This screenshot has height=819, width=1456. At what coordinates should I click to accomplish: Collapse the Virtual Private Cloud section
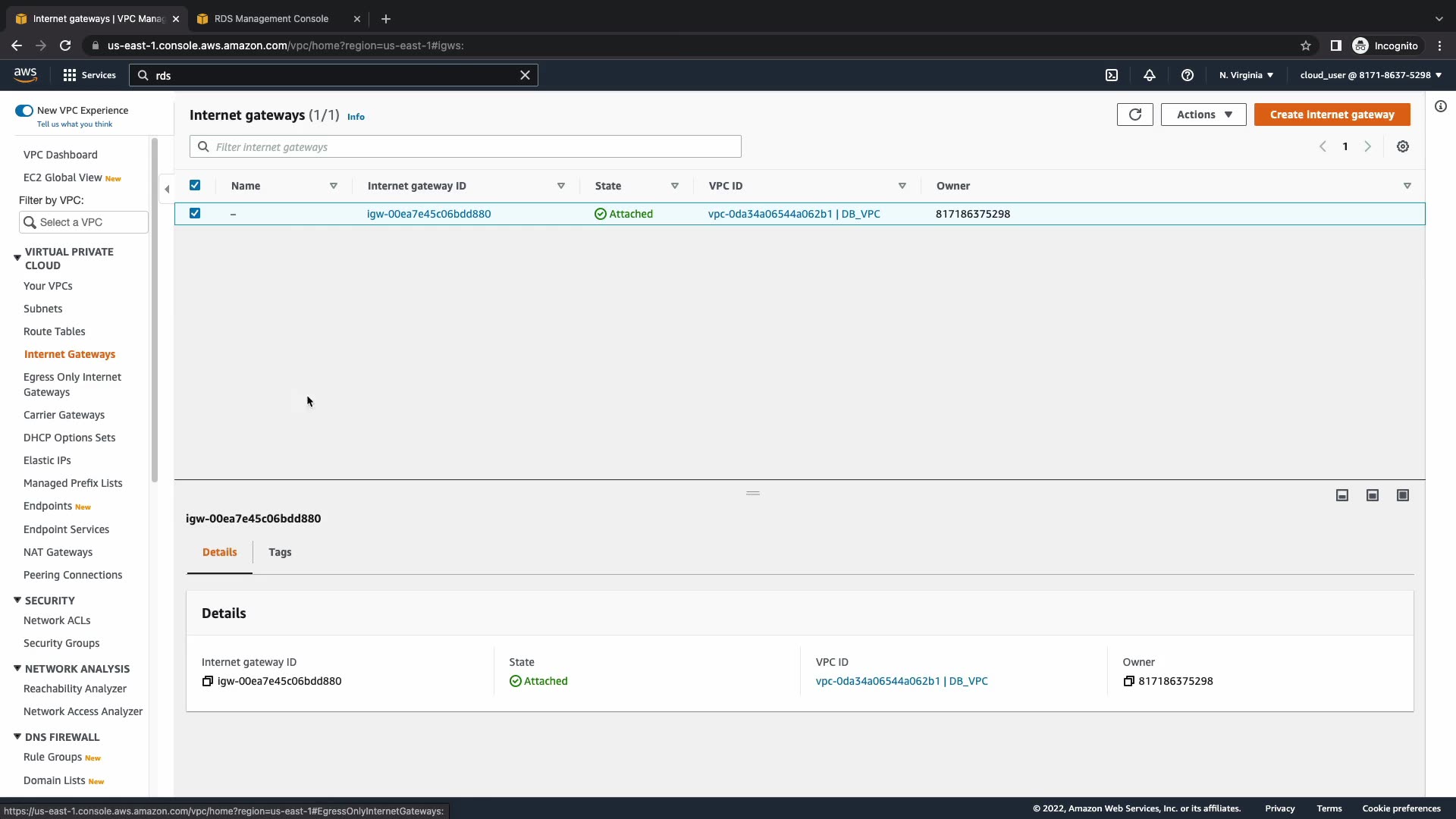point(17,258)
